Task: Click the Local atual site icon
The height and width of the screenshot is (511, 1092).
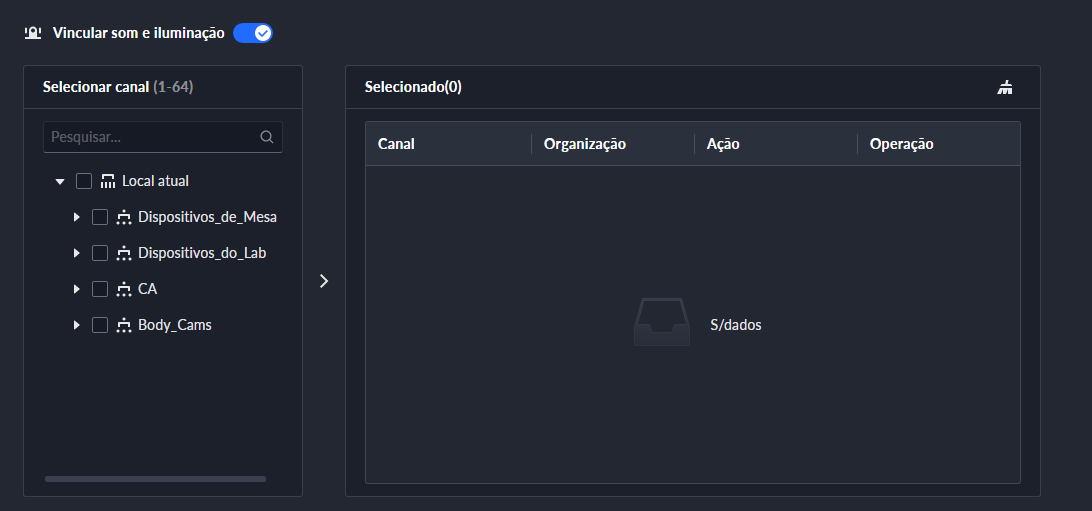Action: coord(108,181)
